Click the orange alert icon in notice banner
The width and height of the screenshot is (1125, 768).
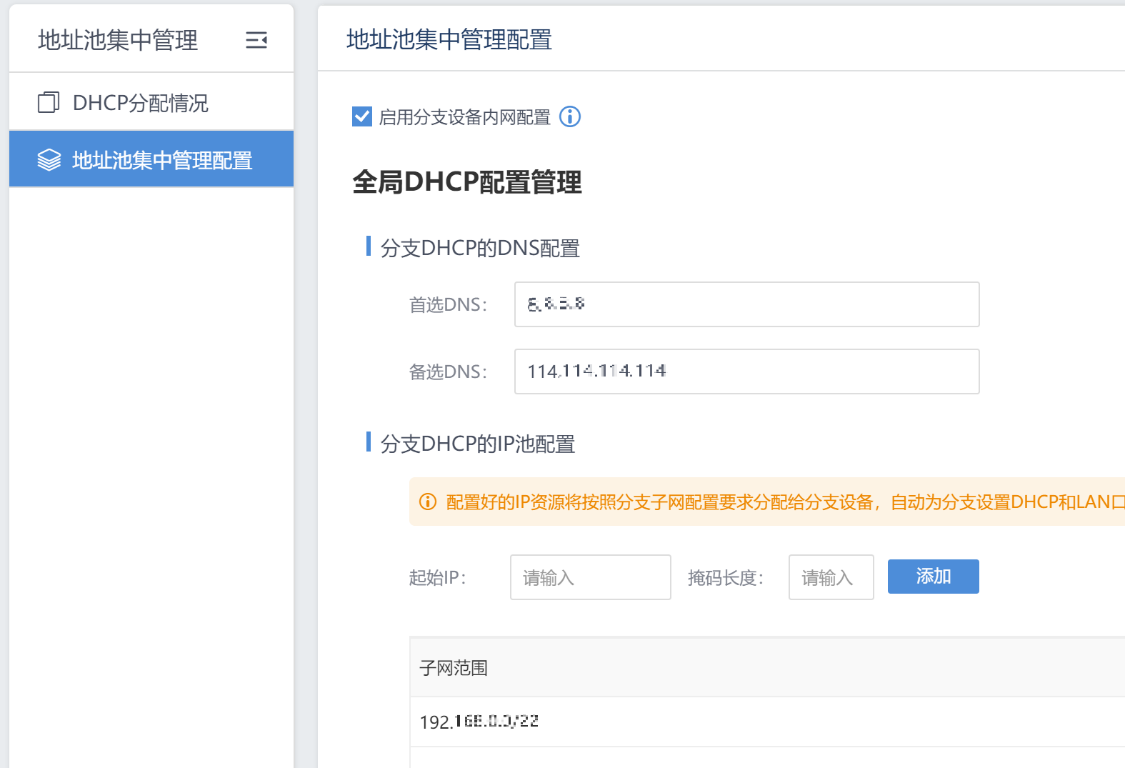pos(428,501)
